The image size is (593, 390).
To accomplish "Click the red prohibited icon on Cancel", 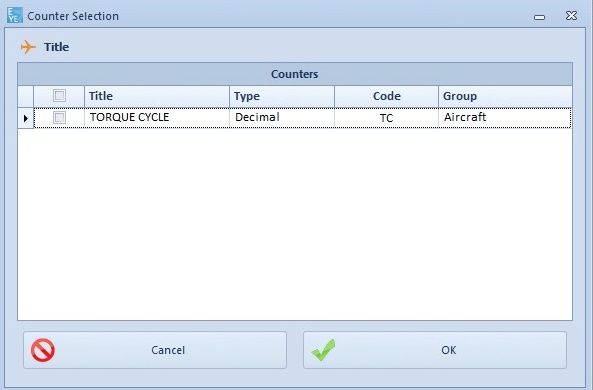I will pyautogui.click(x=43, y=350).
